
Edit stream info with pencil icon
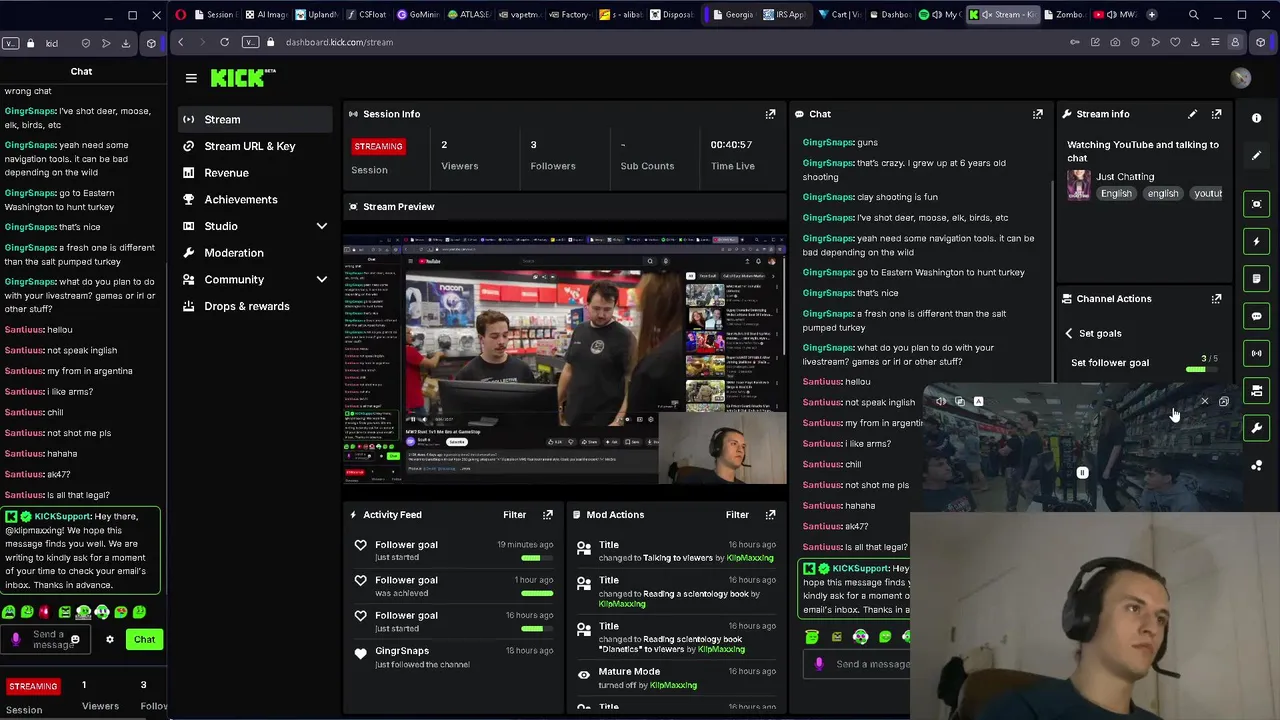coord(1192,114)
